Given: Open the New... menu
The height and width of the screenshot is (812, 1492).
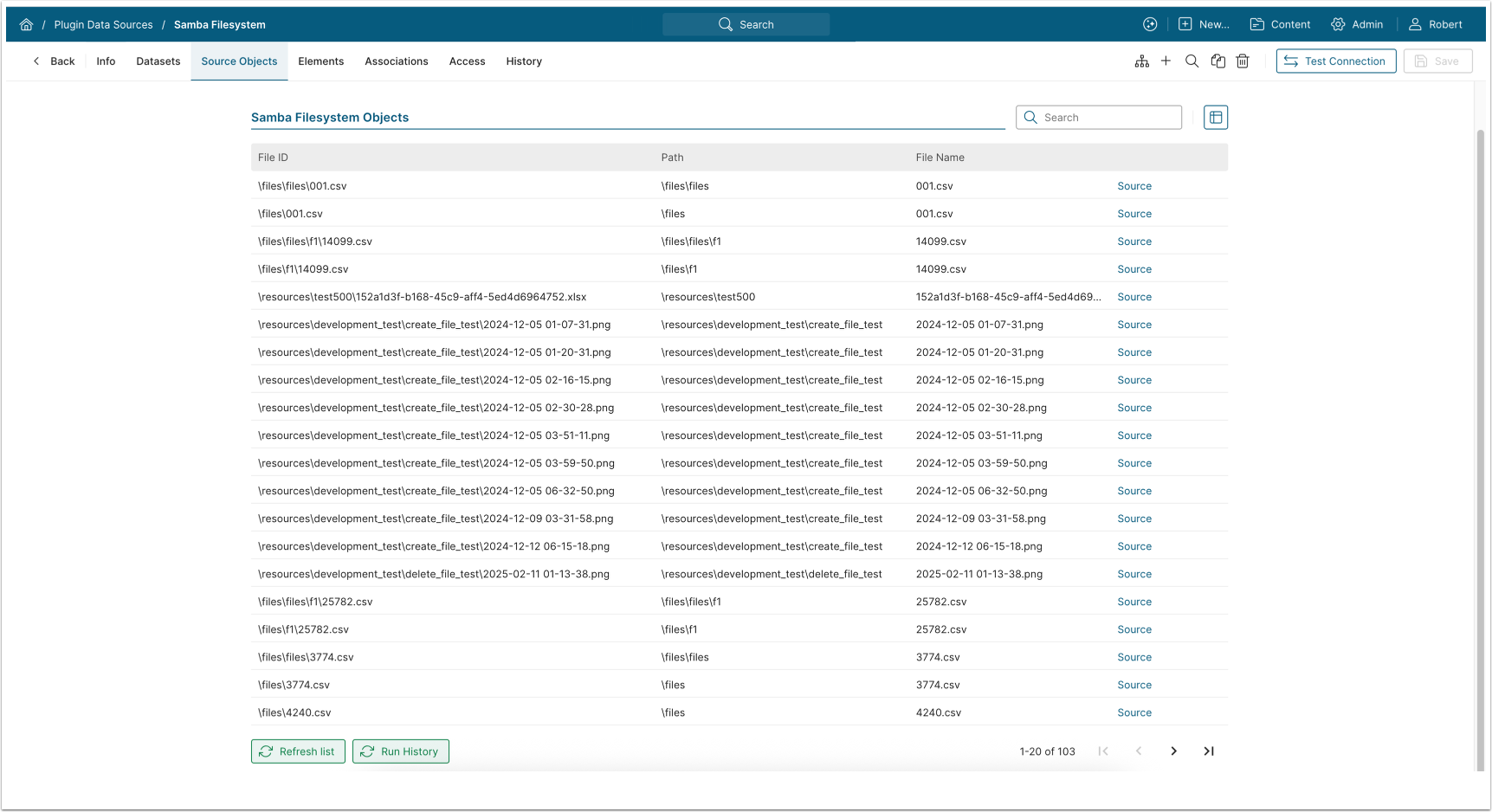Looking at the screenshot, I should (1204, 24).
